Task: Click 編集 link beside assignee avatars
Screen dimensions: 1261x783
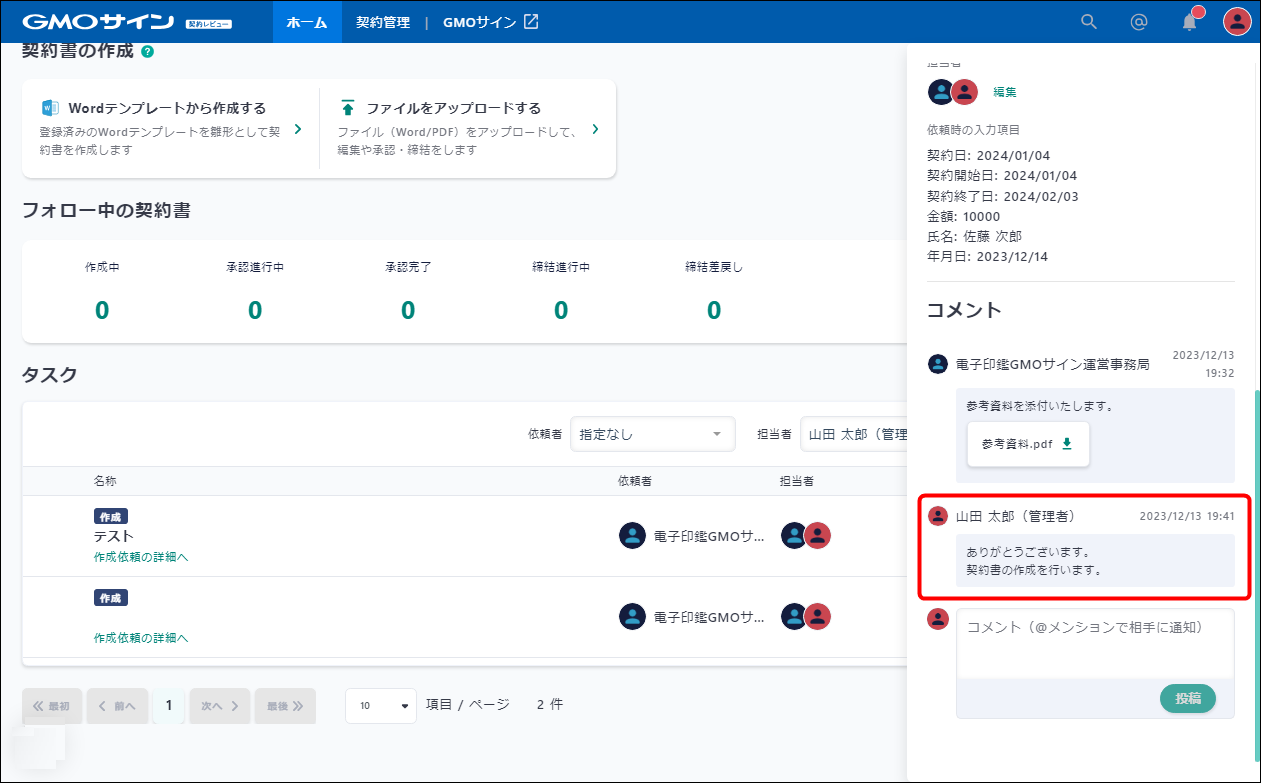Action: [1004, 92]
